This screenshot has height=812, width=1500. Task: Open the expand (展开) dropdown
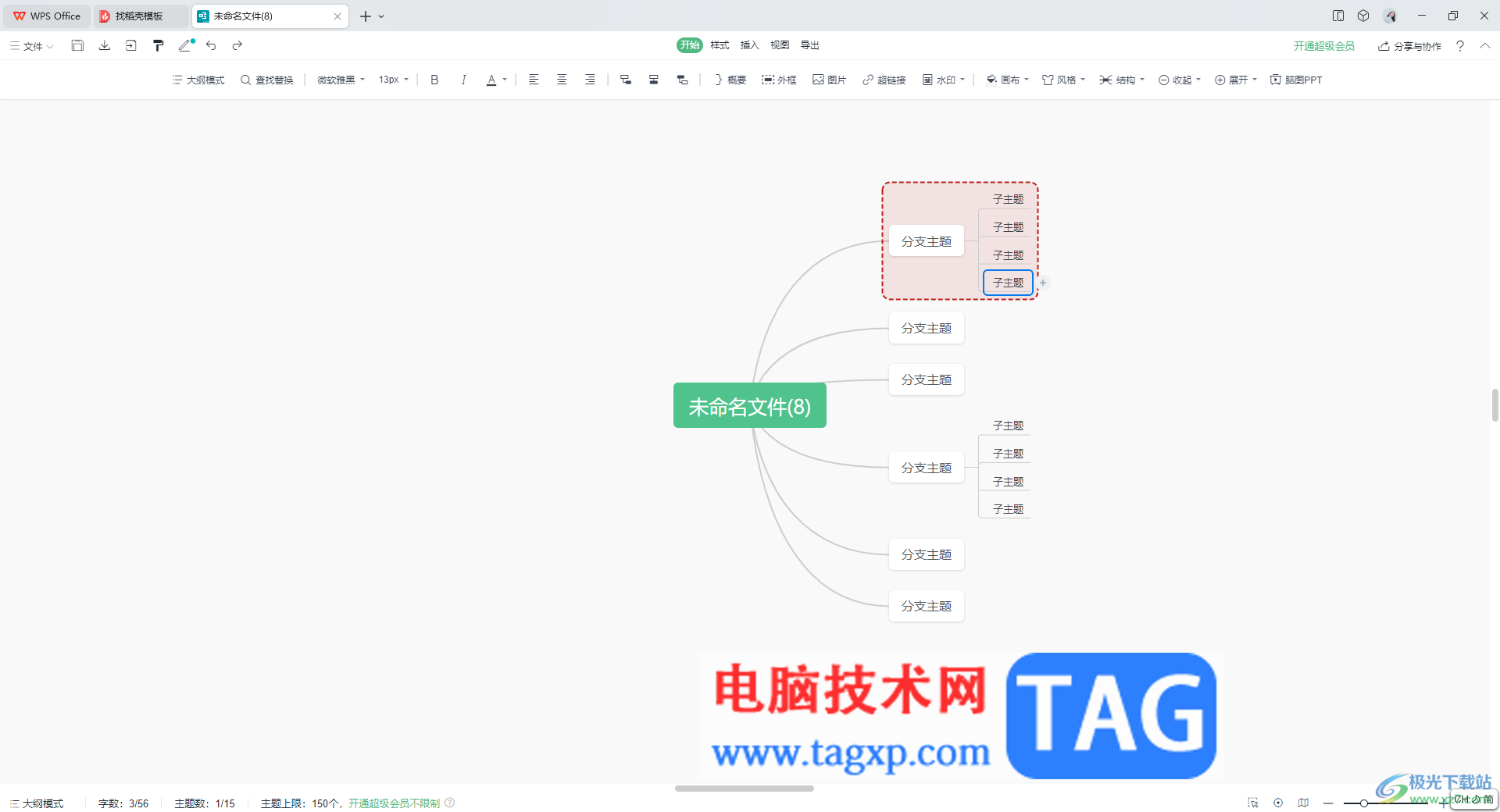click(x=1236, y=80)
